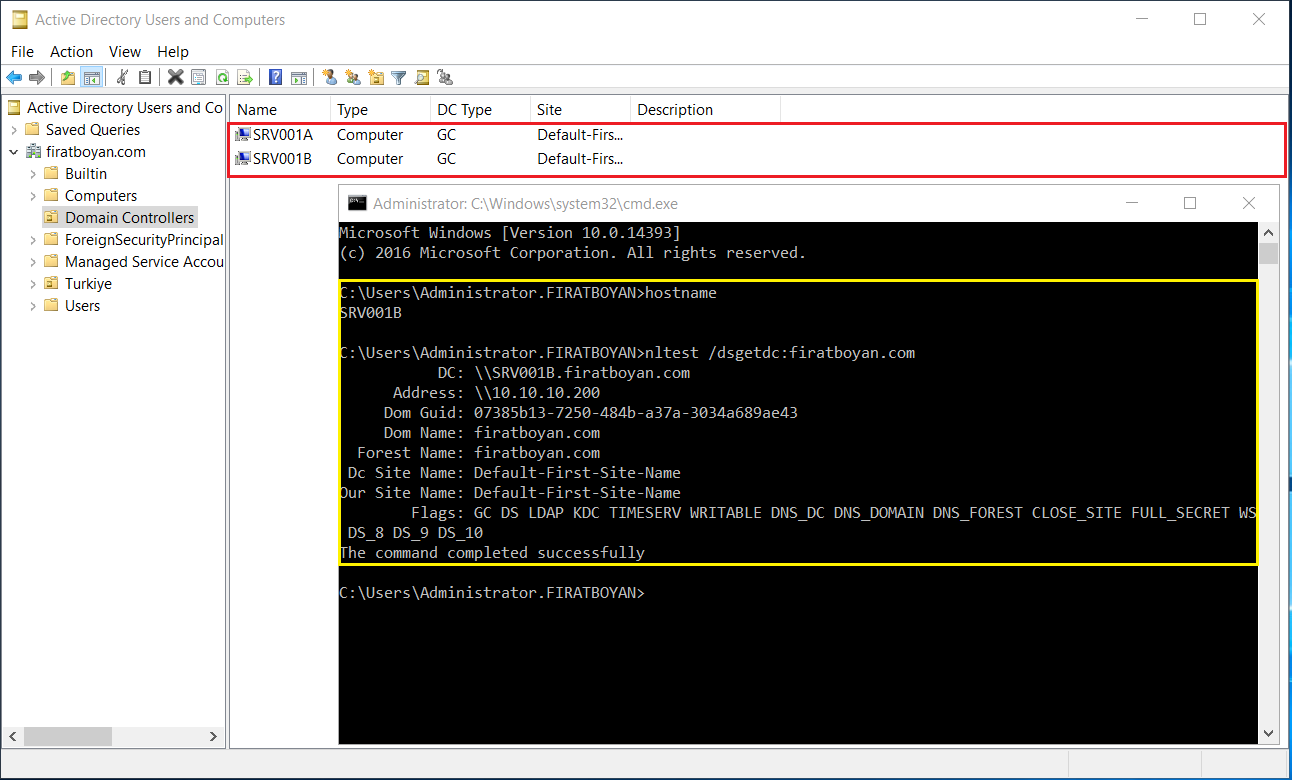
Task: Click the SRV001A computer icon
Action: 243,135
